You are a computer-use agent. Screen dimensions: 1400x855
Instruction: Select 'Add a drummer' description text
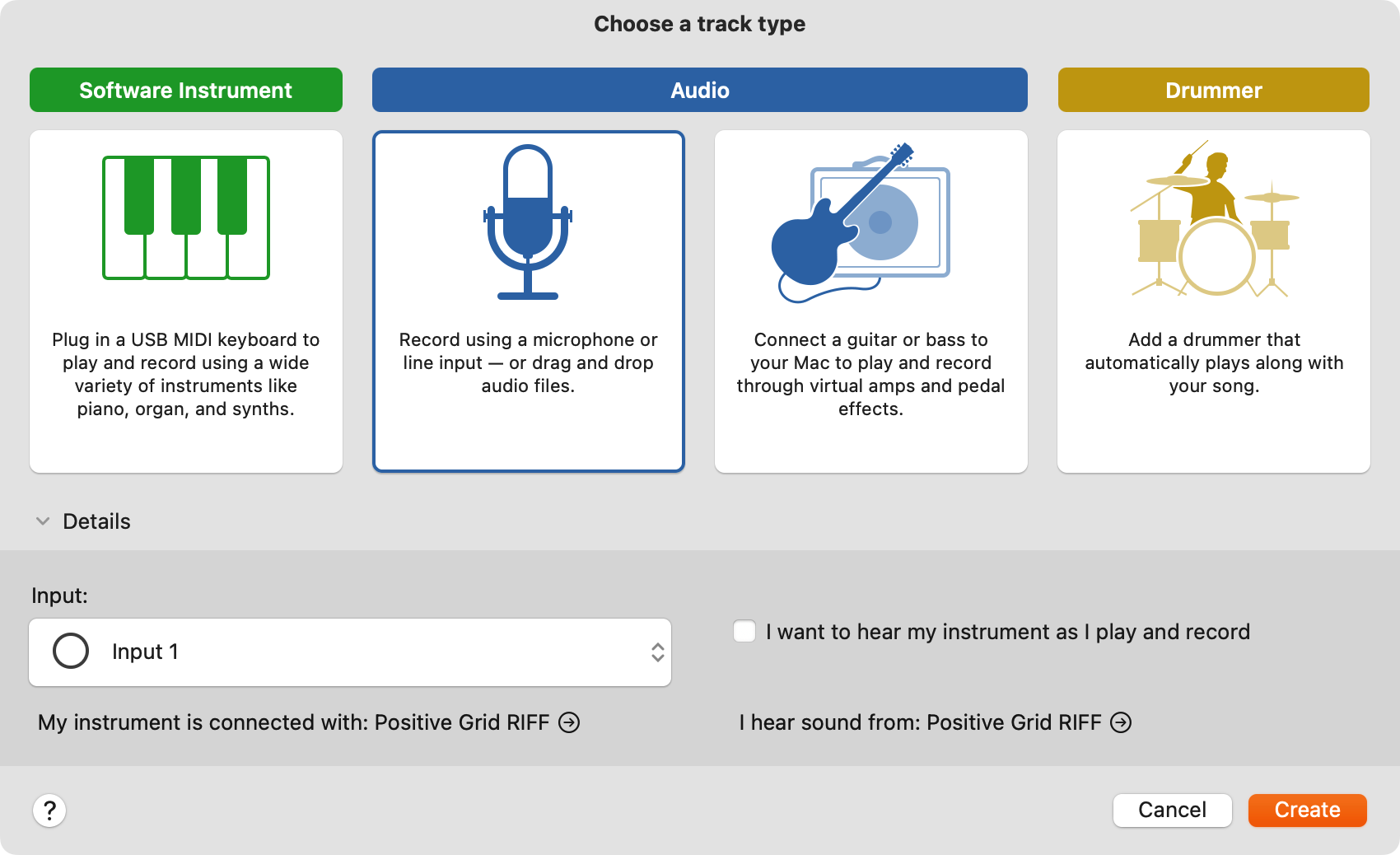(x=1214, y=363)
